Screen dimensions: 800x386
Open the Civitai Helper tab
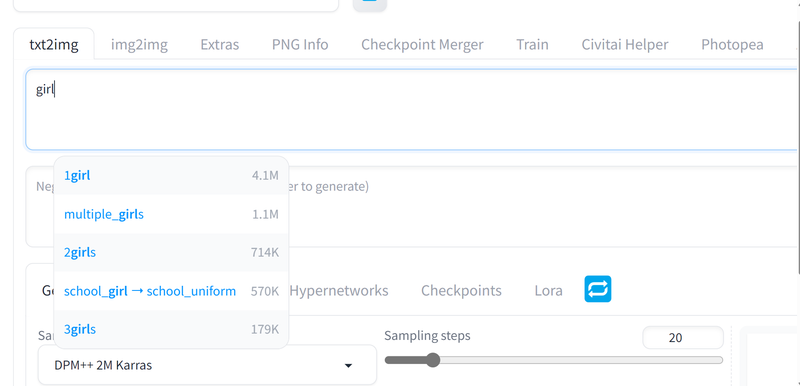pyautogui.click(x=624, y=44)
